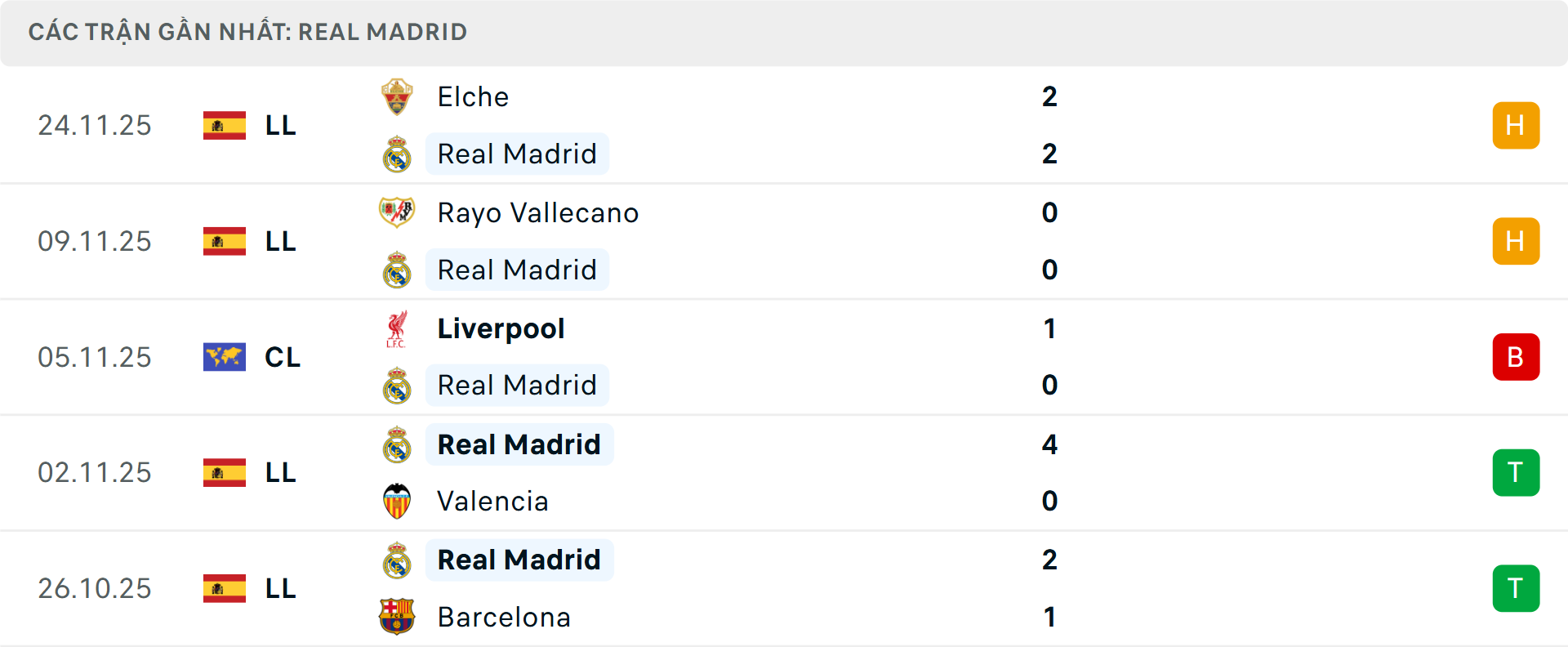
Task: Click the Barcelona team name
Action: 504,618
